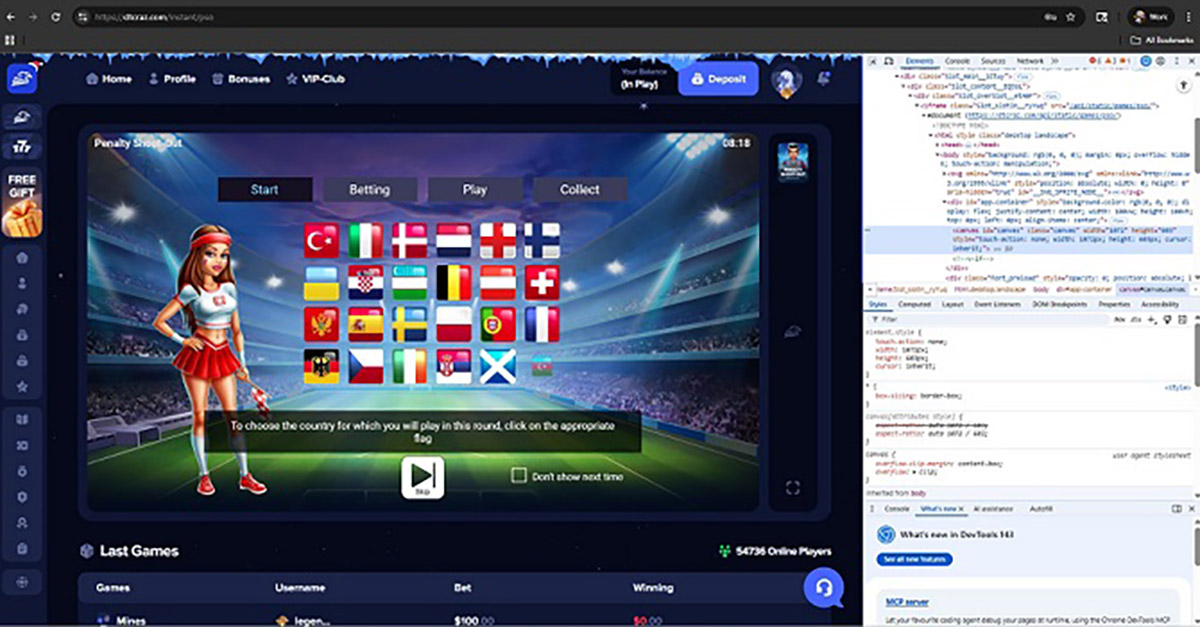The width and height of the screenshot is (1200, 627).
Task: Click the "See all new features" button
Action: tap(914, 559)
